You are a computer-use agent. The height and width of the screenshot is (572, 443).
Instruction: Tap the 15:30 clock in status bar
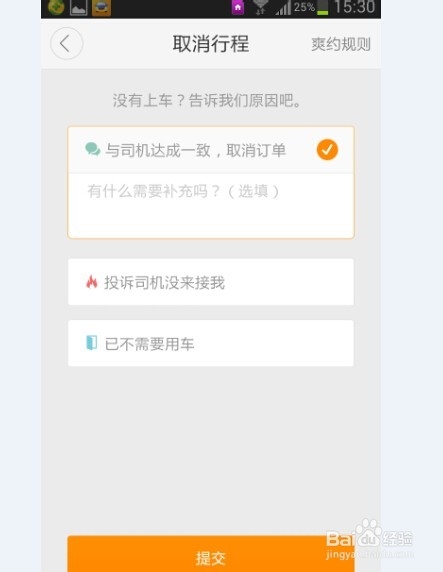click(x=354, y=7)
